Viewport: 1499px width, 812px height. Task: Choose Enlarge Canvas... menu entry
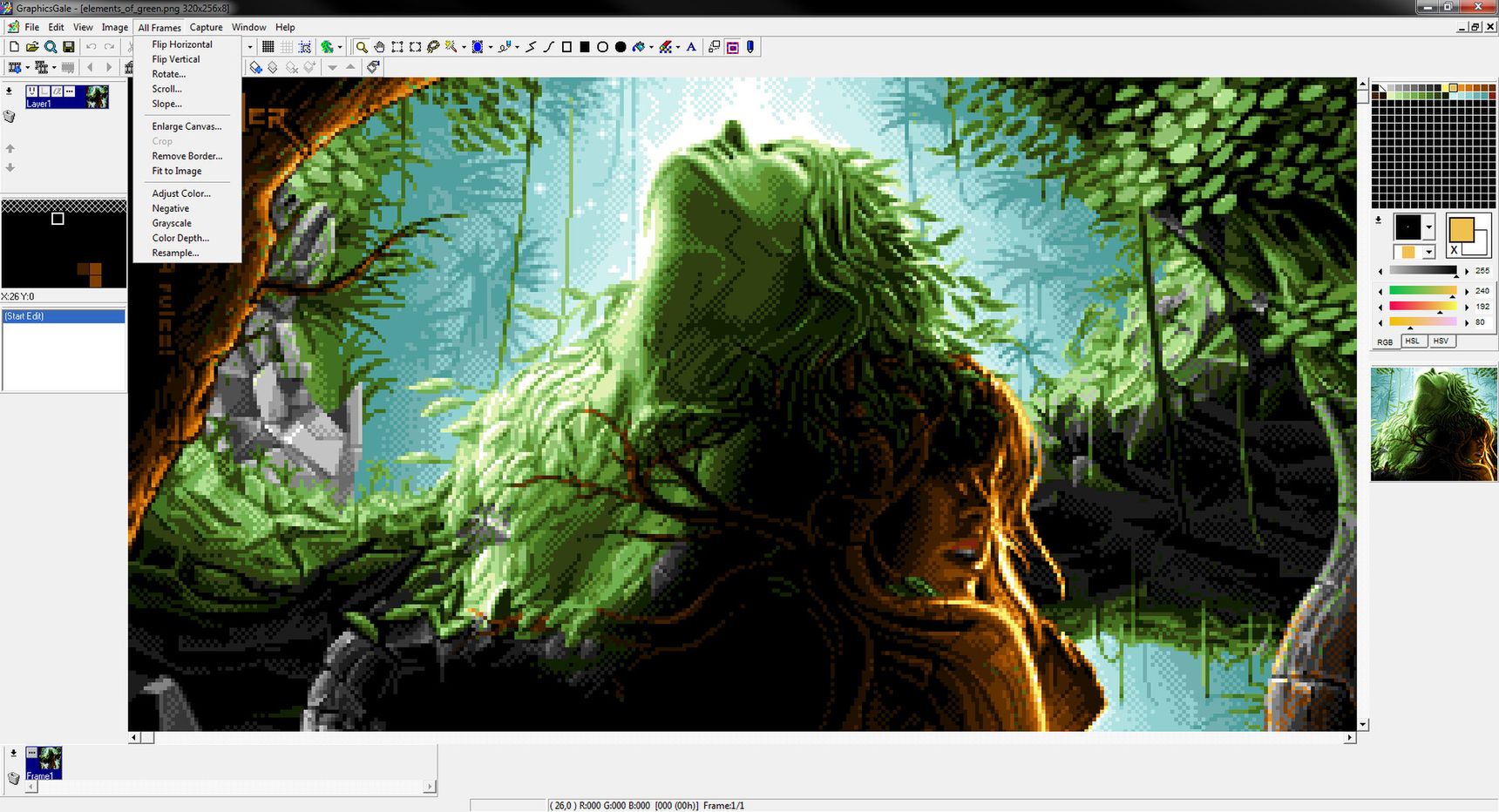click(x=187, y=126)
